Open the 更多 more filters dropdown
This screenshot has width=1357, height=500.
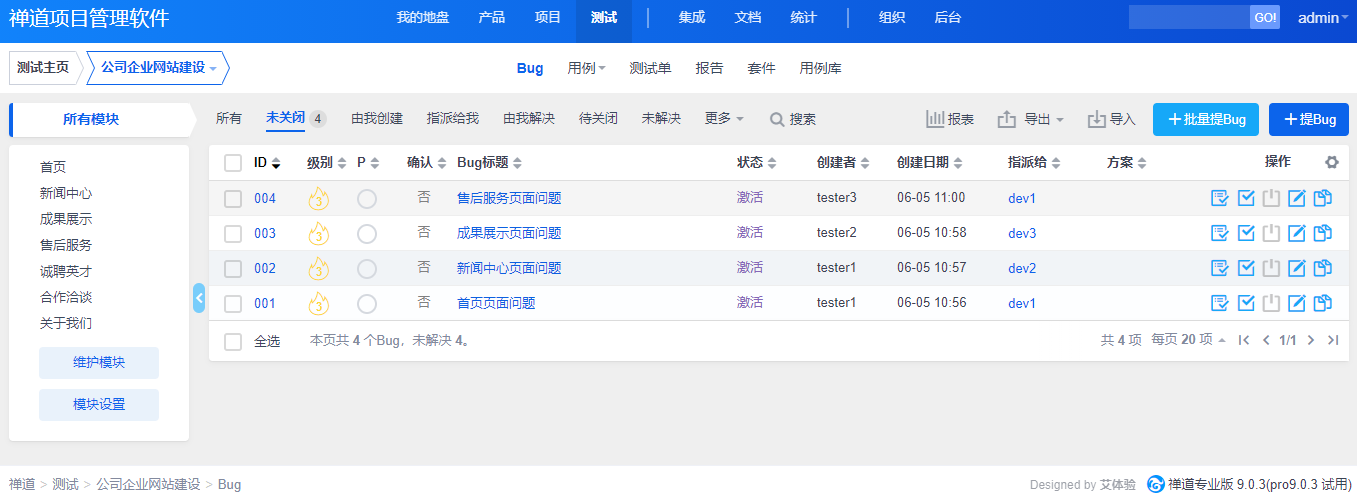[724, 118]
